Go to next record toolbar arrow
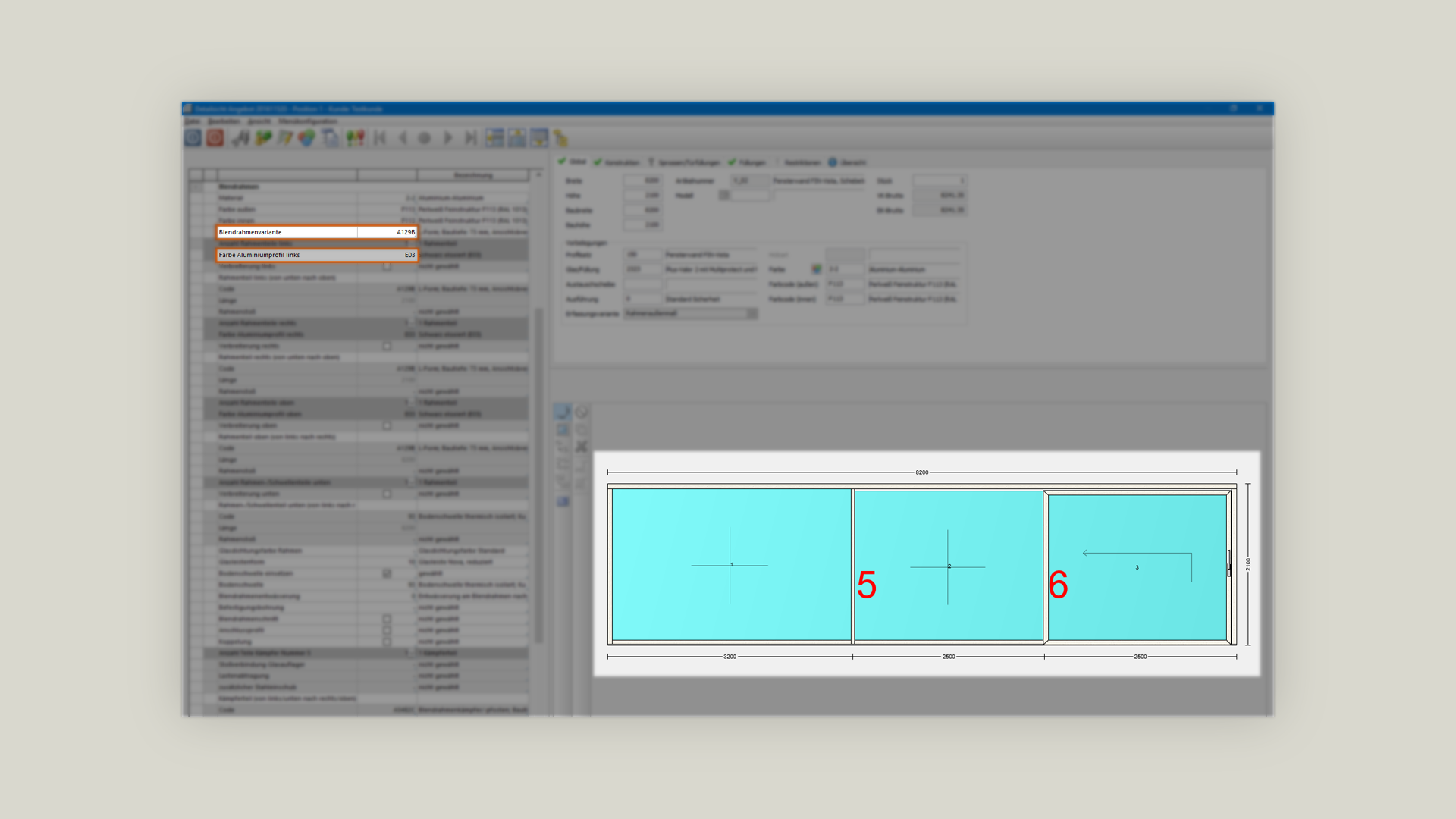This screenshot has width=1456, height=819. 447,138
